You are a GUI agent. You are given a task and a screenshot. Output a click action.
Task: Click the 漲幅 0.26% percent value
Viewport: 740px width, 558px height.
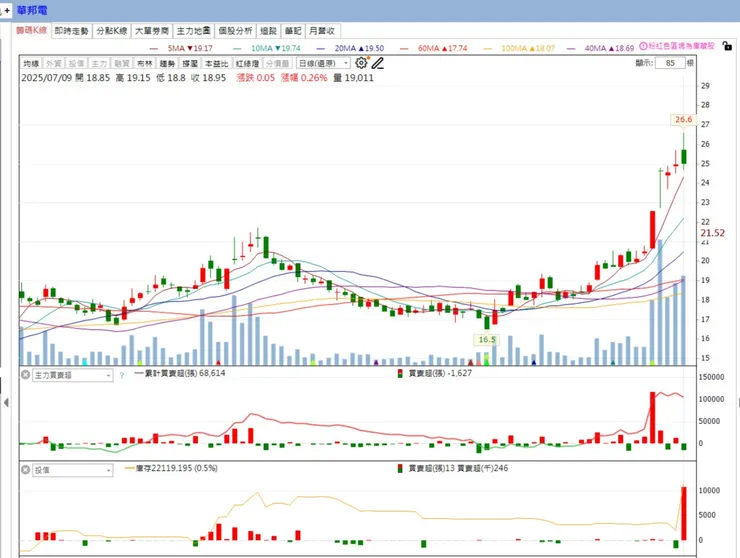304,78
